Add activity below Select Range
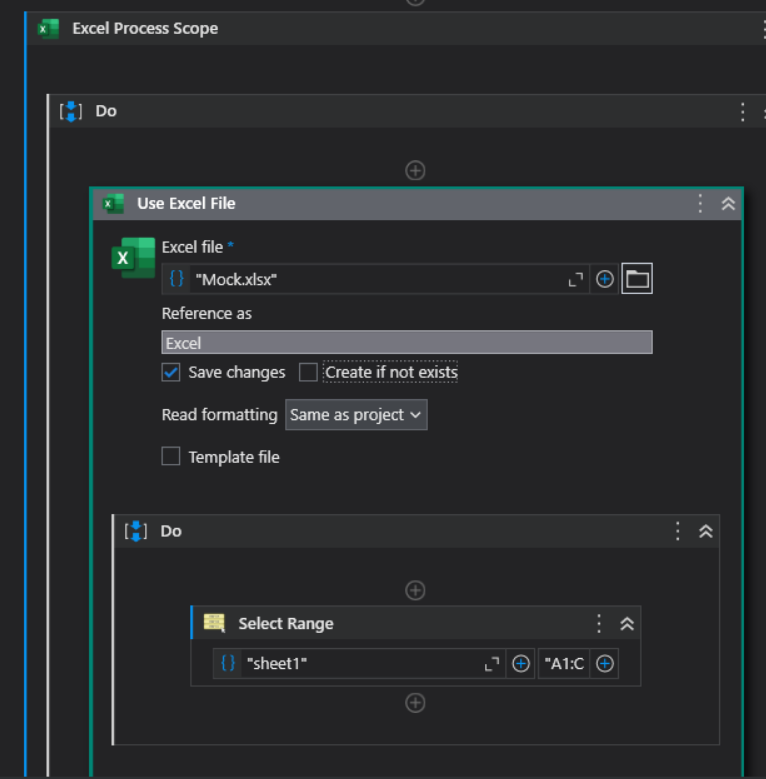The width and height of the screenshot is (766, 779). tap(415, 702)
